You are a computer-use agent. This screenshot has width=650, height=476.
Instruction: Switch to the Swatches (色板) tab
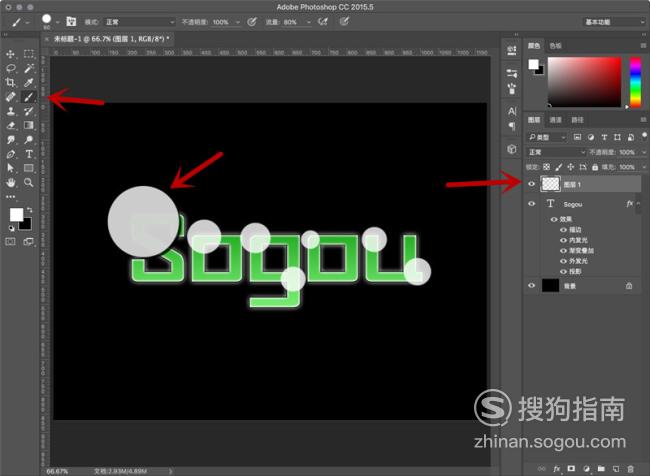pyautogui.click(x=555, y=46)
